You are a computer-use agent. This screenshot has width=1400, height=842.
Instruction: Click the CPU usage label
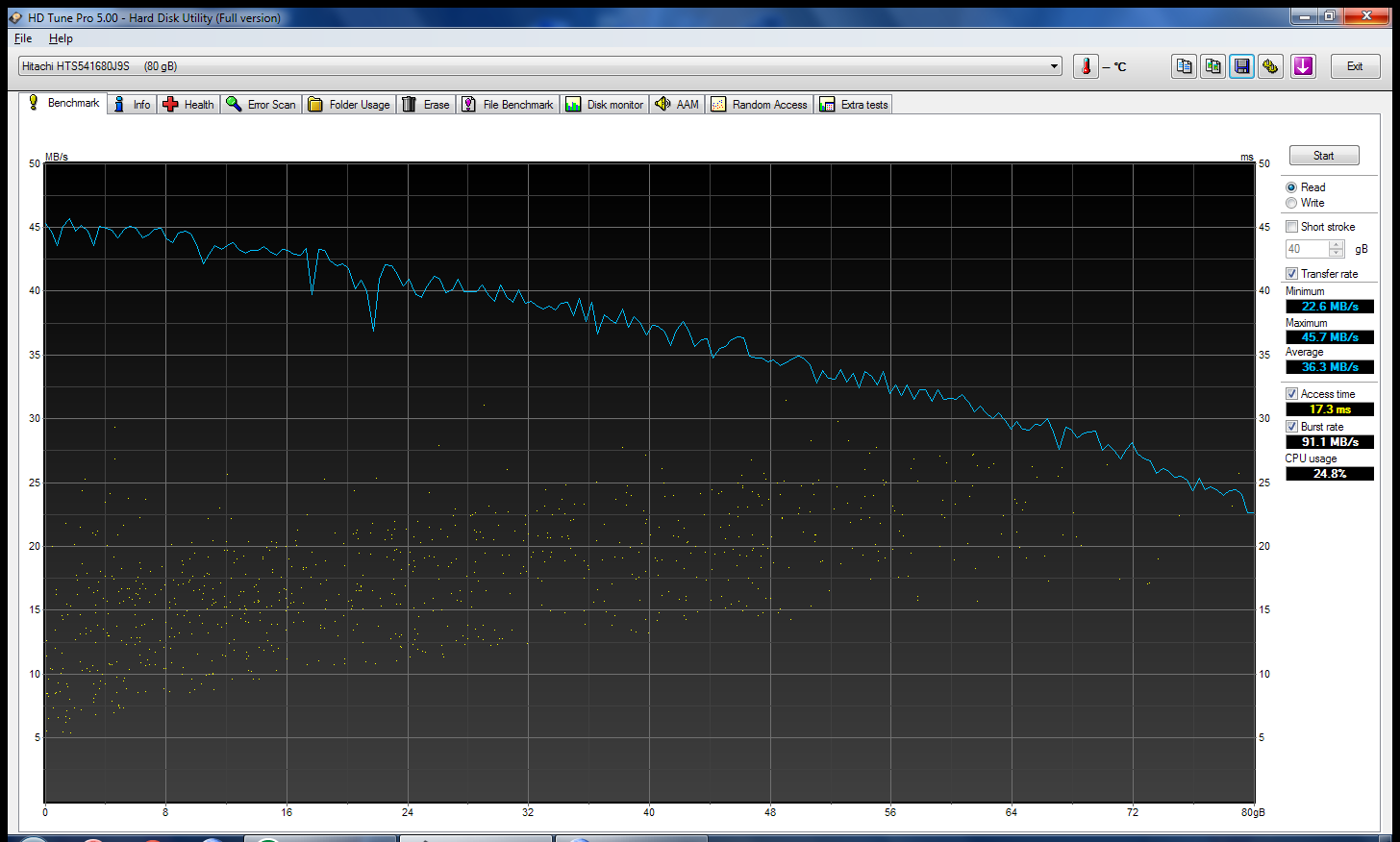coord(1311,458)
